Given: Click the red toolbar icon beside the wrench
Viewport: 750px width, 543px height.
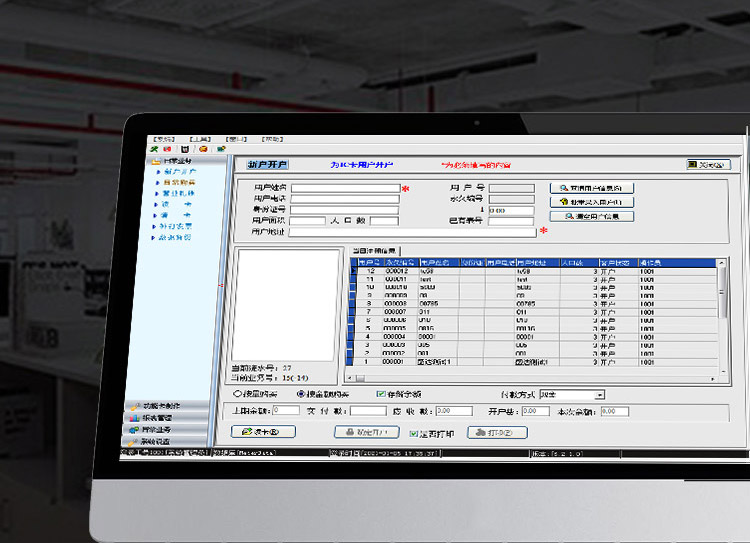Looking at the screenshot, I should [x=167, y=149].
